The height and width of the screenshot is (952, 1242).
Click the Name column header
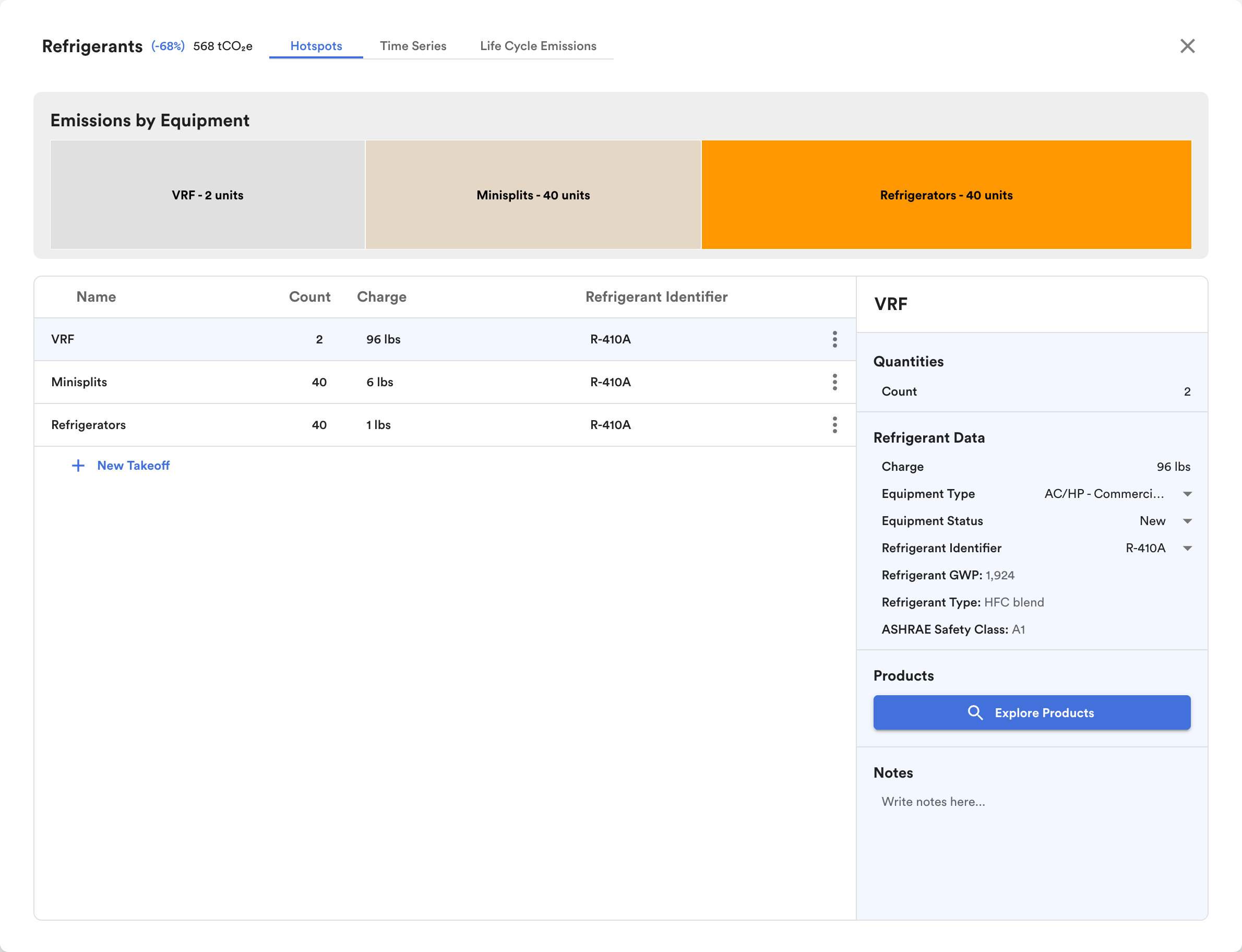click(x=97, y=297)
